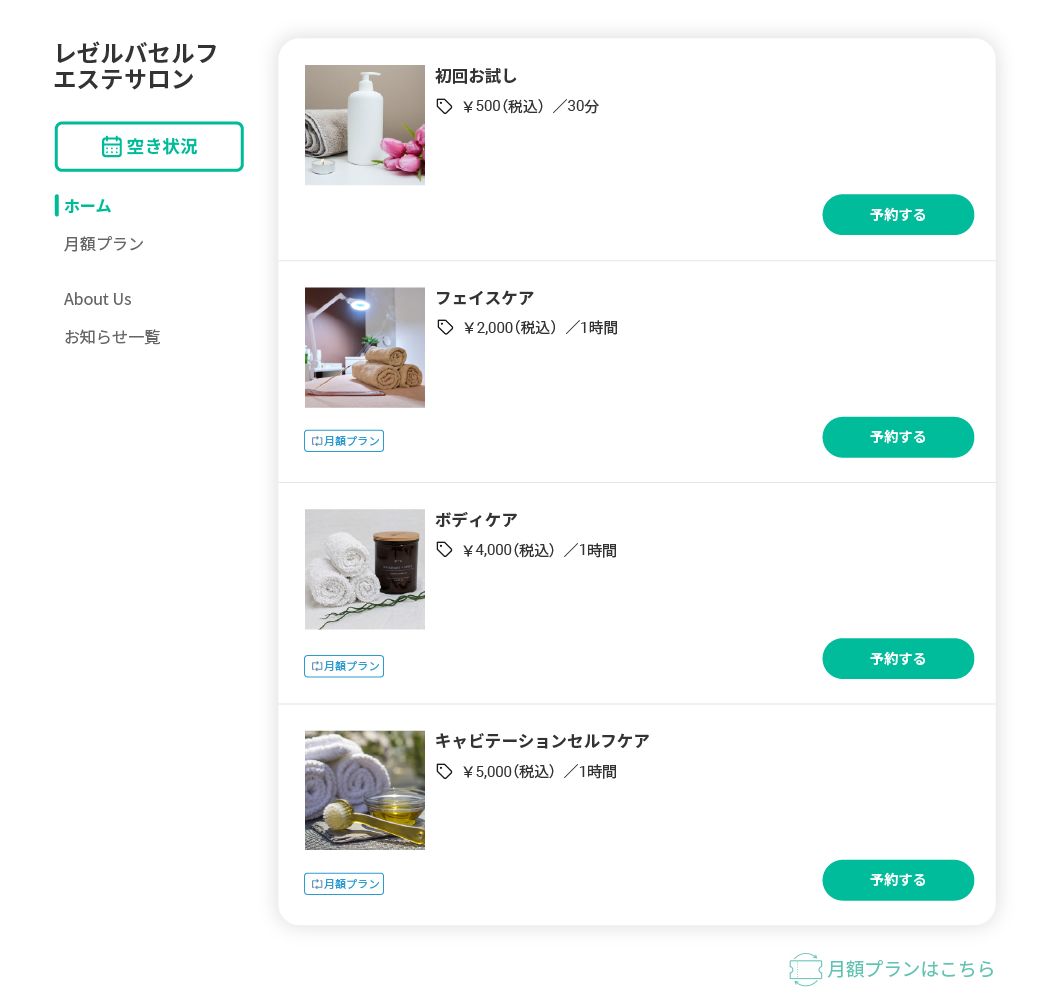Click the price tag icon under ボディケア

point(444,549)
